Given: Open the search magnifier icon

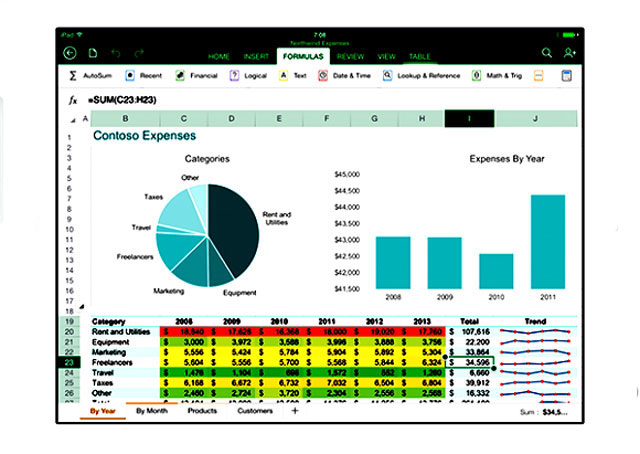Looking at the screenshot, I should pyautogui.click(x=547, y=53).
